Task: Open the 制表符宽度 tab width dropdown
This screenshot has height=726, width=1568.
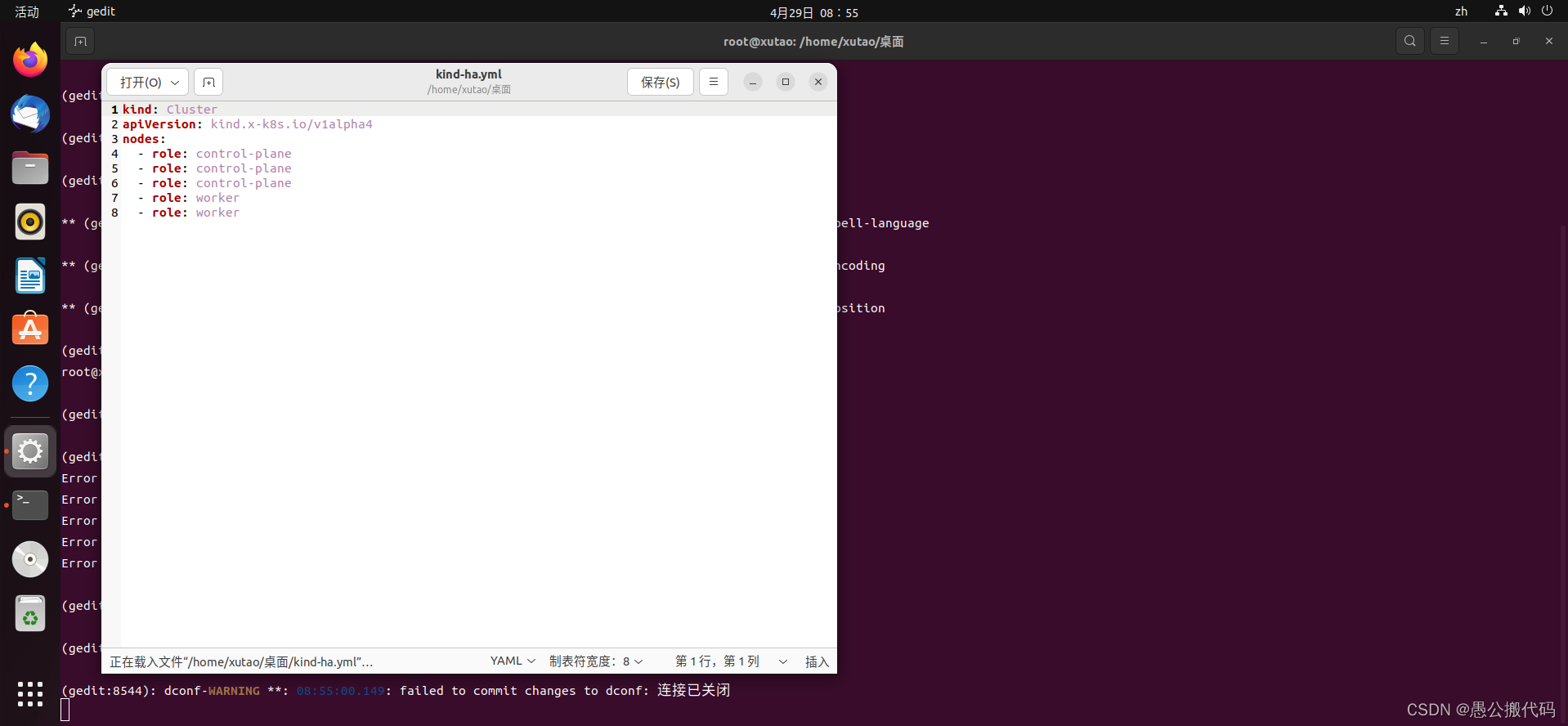Action: coord(596,661)
